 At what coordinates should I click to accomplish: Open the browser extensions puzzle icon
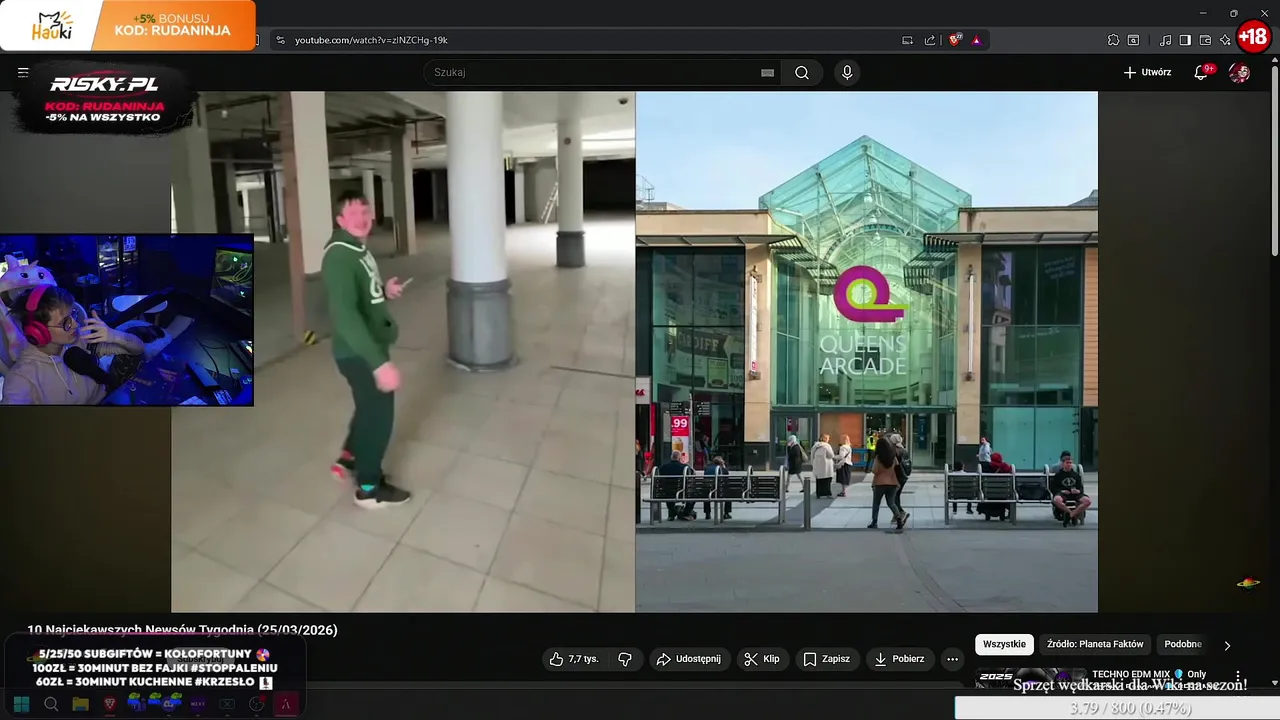1113,40
